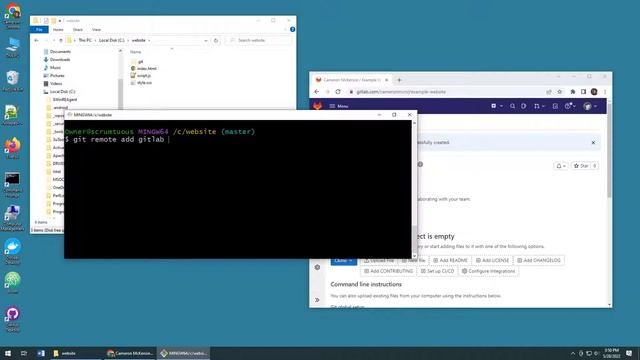Click the Set up CI/CD button

pos(437,271)
